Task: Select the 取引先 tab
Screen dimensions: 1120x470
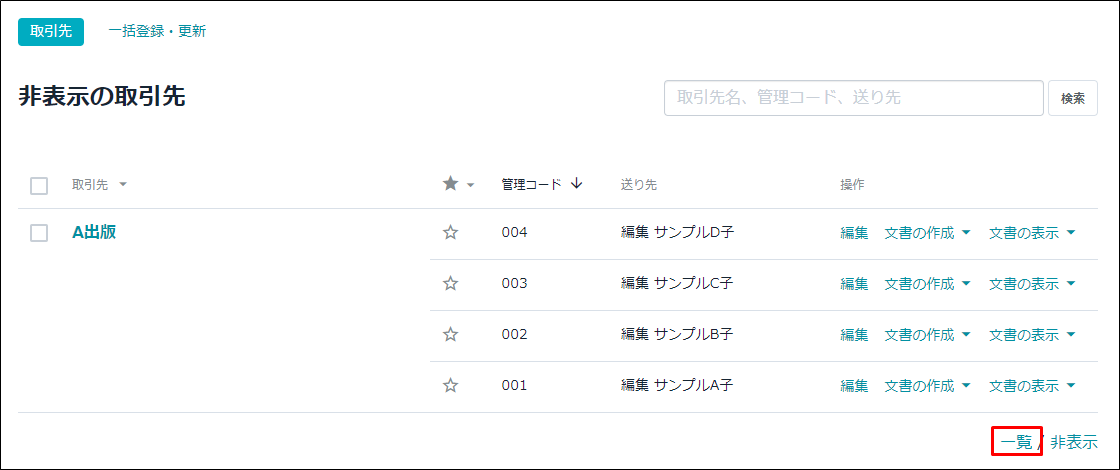Action: coord(51,32)
